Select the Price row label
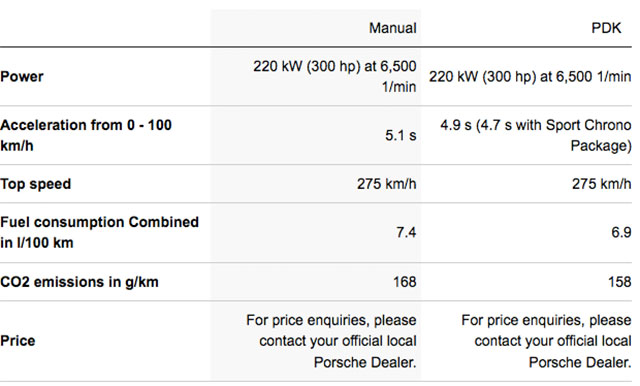 (18, 341)
